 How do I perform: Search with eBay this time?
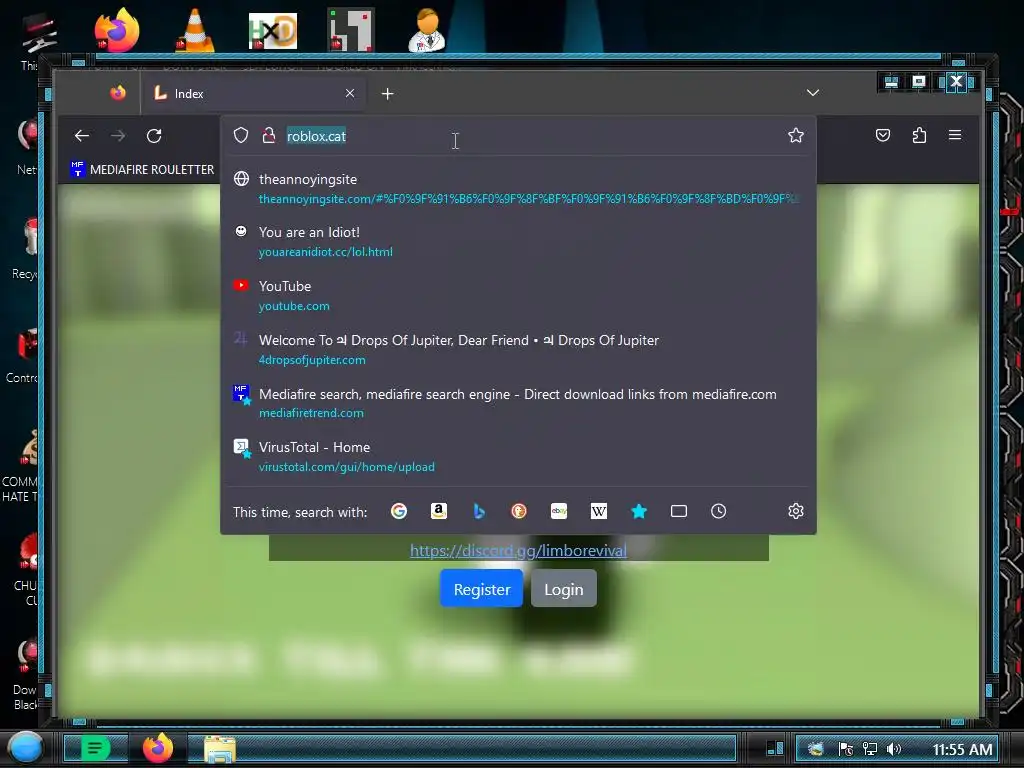click(559, 511)
